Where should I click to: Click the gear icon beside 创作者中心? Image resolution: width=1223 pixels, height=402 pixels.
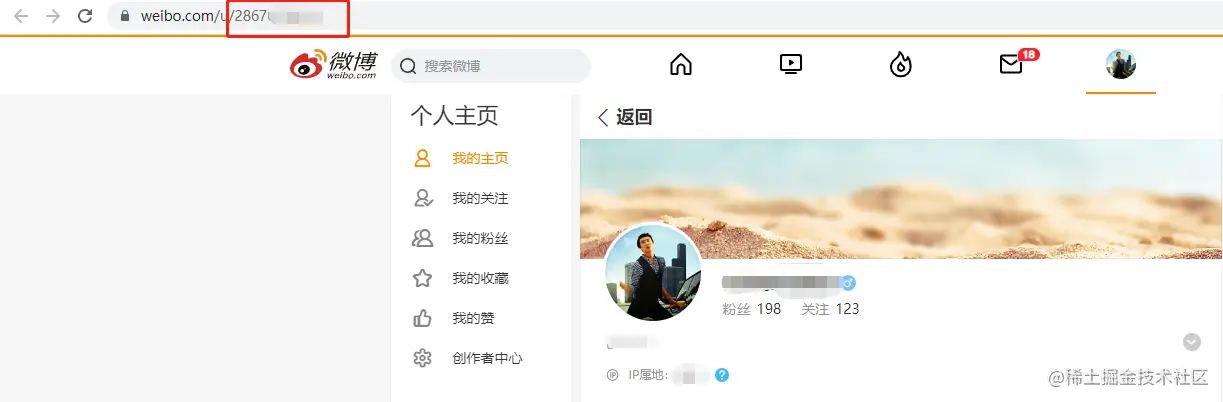(422, 358)
